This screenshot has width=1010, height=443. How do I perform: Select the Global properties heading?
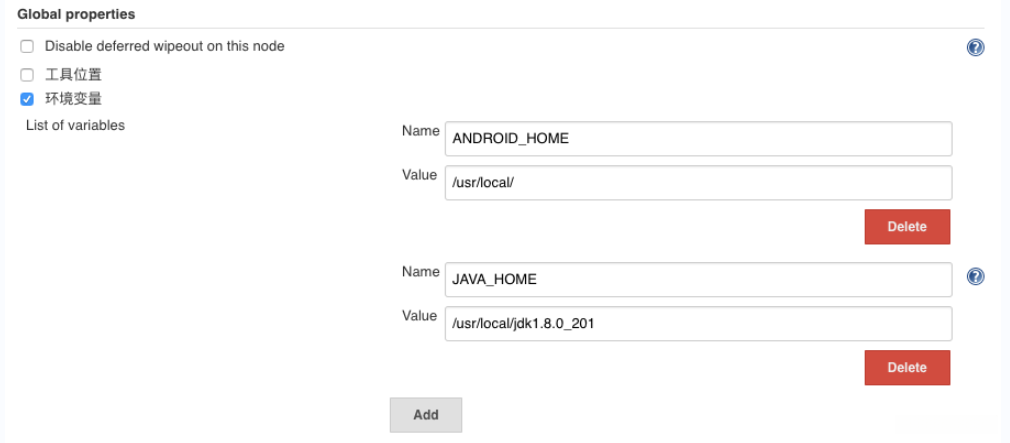(76, 14)
